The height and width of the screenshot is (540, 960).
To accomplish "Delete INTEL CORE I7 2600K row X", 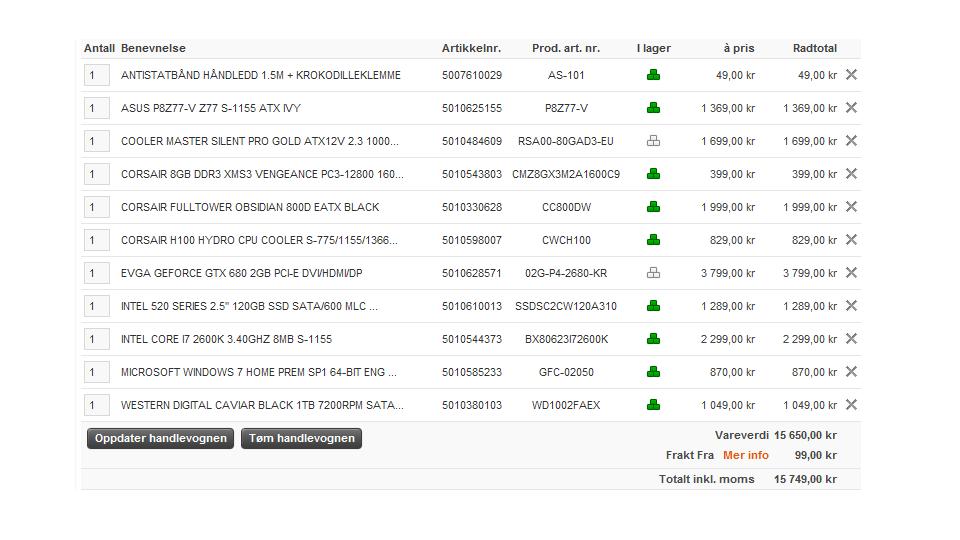I will coord(851,339).
